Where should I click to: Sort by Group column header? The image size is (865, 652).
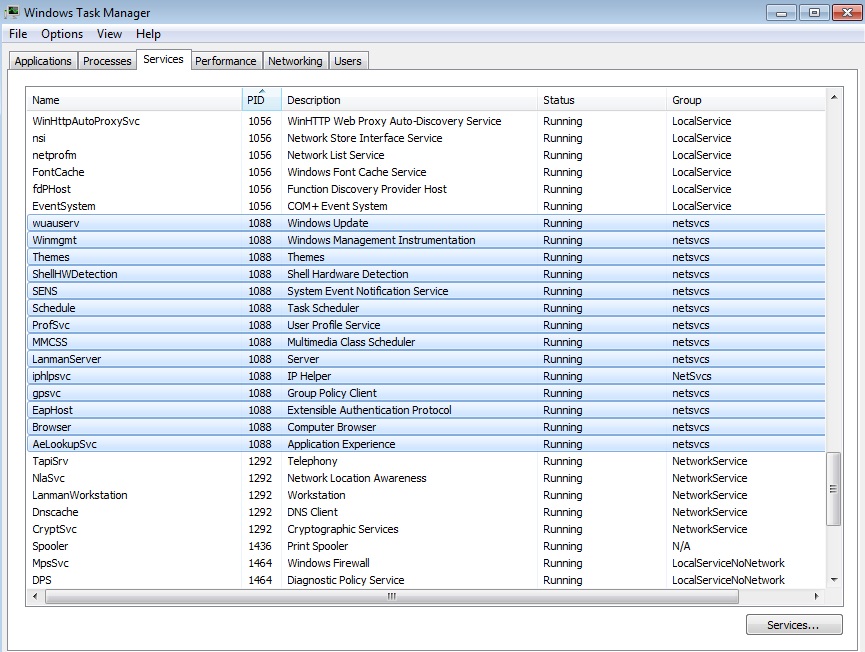click(x=746, y=100)
